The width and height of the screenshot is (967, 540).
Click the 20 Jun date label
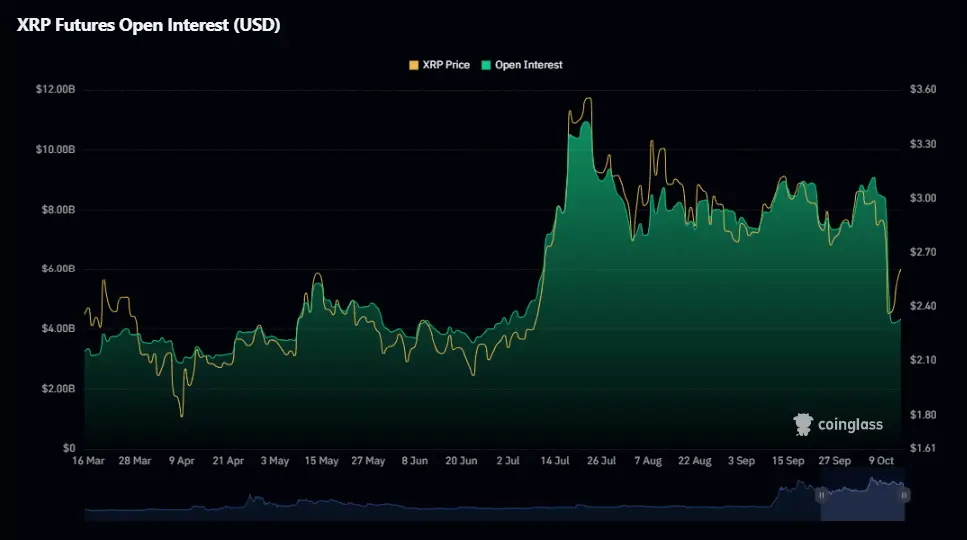point(461,460)
